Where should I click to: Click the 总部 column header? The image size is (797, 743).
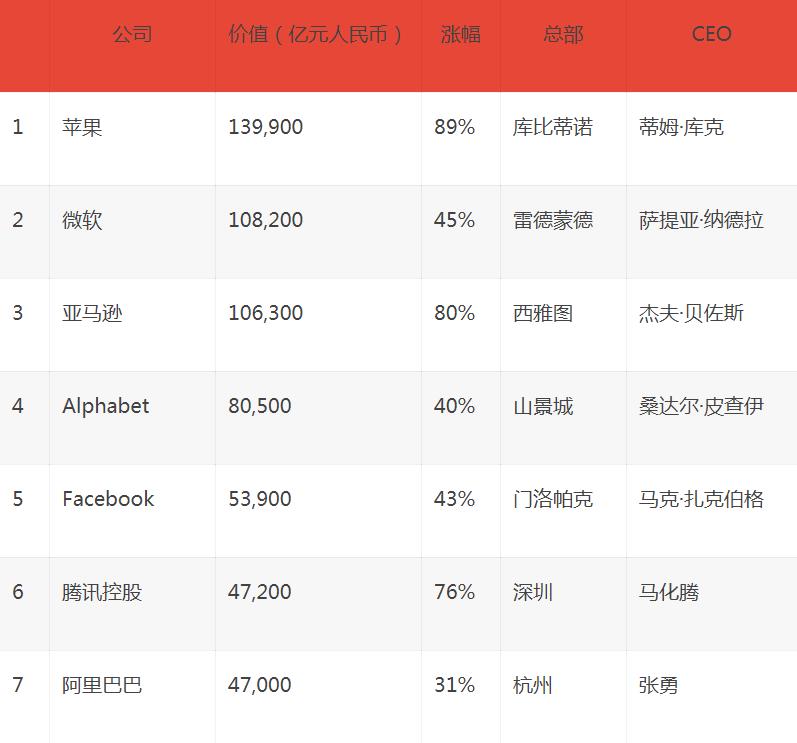[563, 35]
